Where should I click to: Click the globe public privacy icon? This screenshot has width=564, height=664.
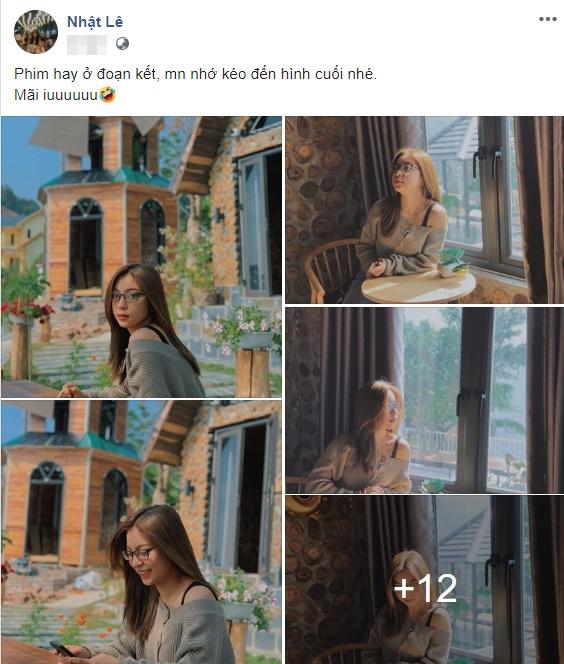(122, 44)
